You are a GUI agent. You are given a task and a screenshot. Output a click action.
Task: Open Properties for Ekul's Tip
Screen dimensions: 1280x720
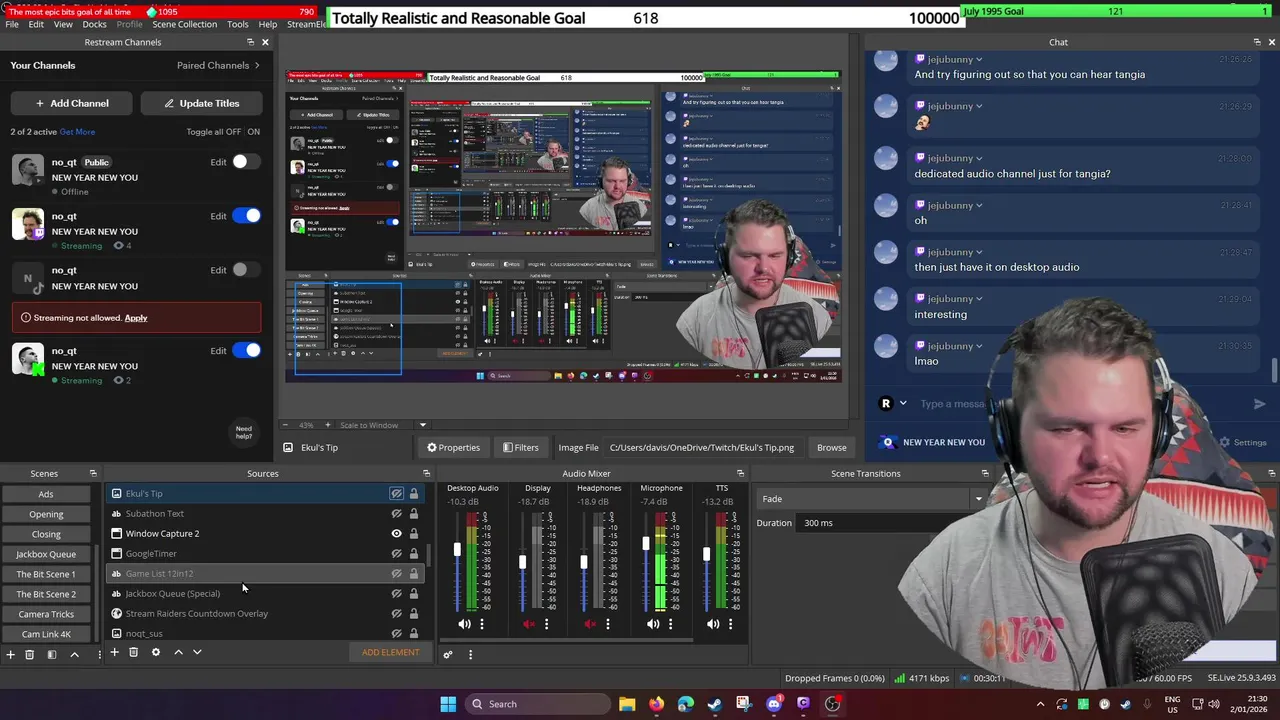pyautogui.click(x=453, y=448)
